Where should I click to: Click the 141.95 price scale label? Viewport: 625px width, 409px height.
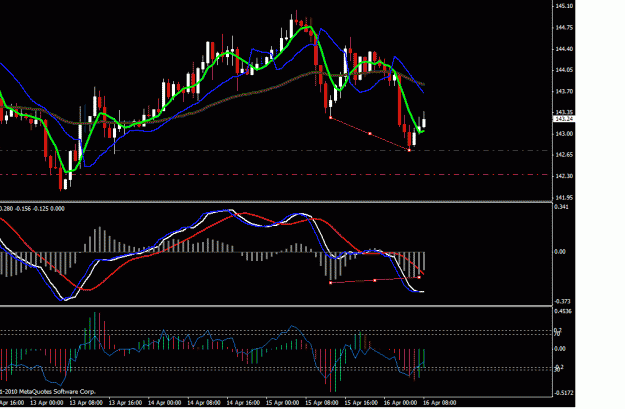[564, 197]
